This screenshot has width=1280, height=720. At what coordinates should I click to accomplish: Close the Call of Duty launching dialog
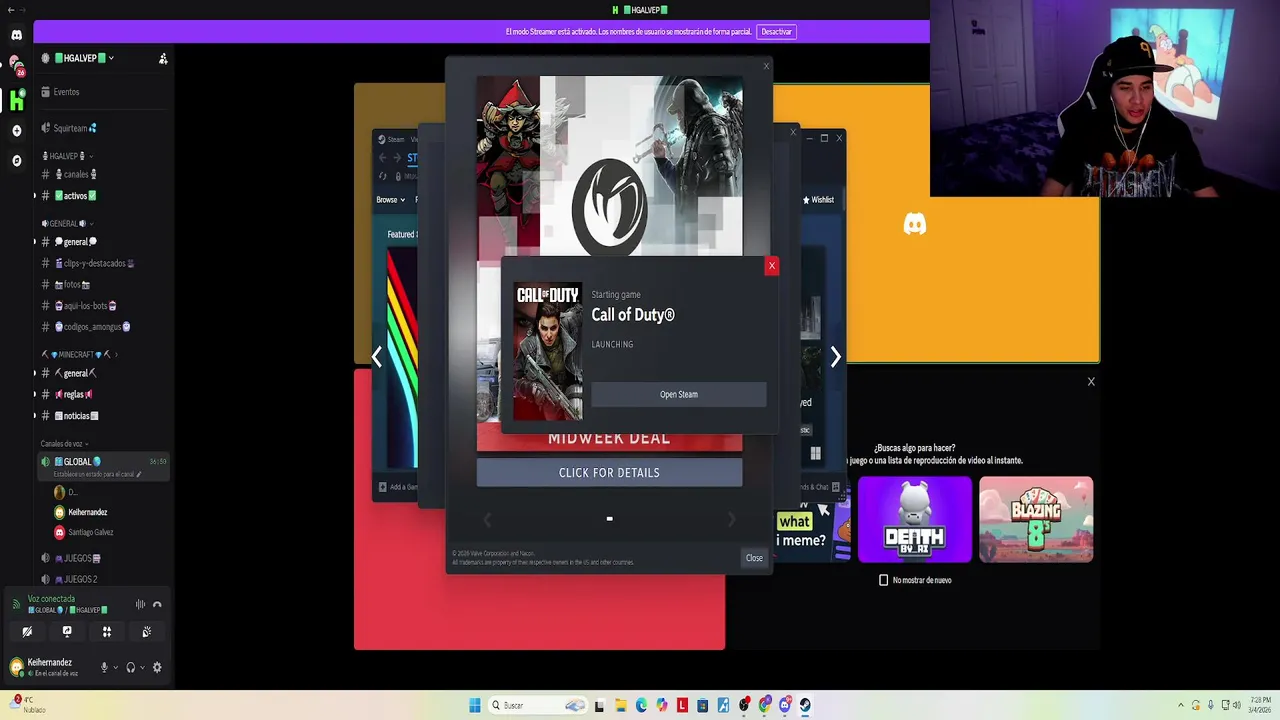(x=771, y=266)
